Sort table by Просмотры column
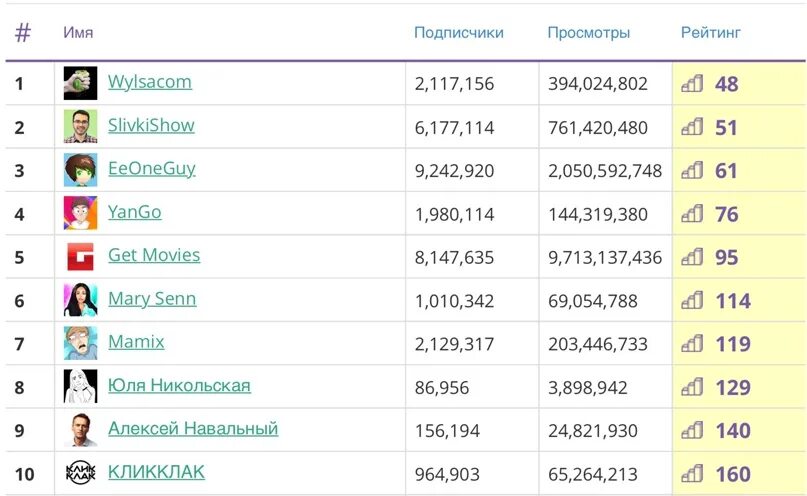This screenshot has height=496, width=807. (588, 32)
